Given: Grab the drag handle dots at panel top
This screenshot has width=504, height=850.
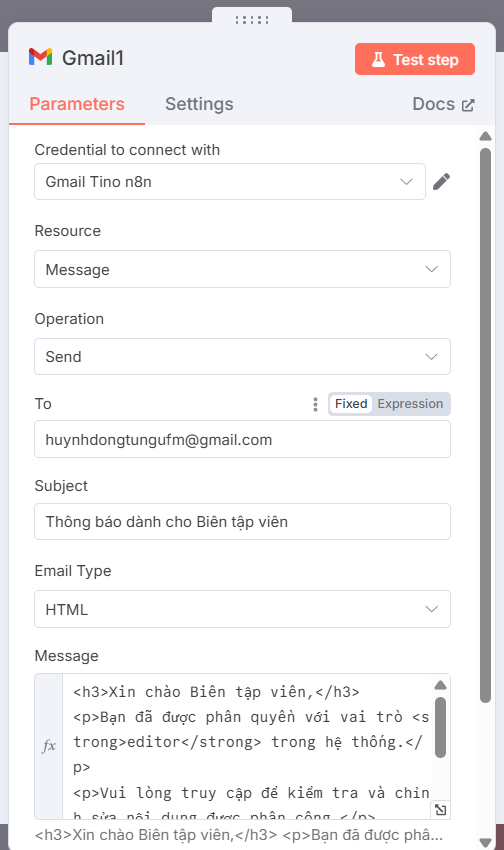Looking at the screenshot, I should click(252, 20).
